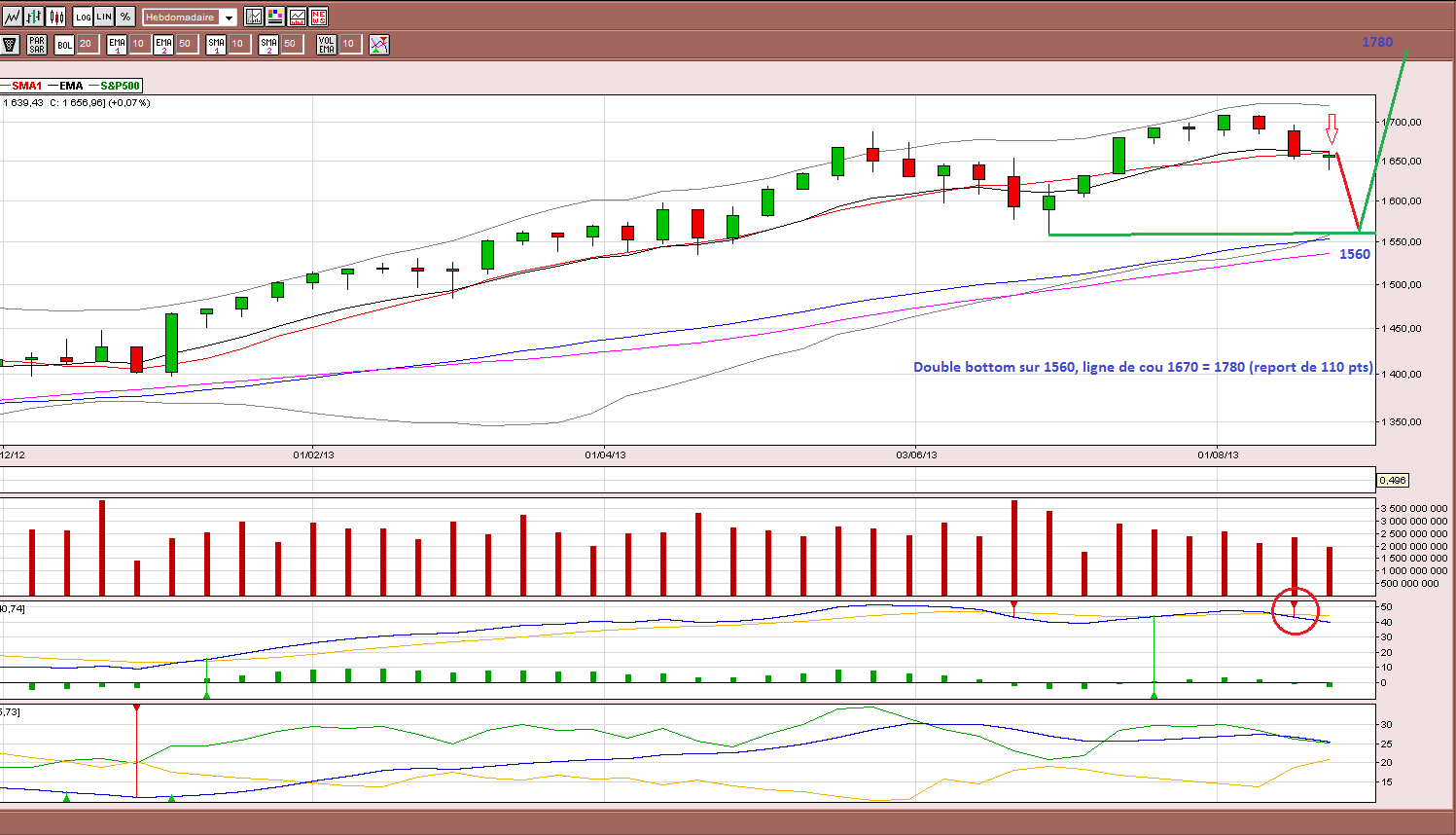This screenshot has height=835, width=1456.
Task: Toggle the LOG scale button
Action: click(83, 17)
